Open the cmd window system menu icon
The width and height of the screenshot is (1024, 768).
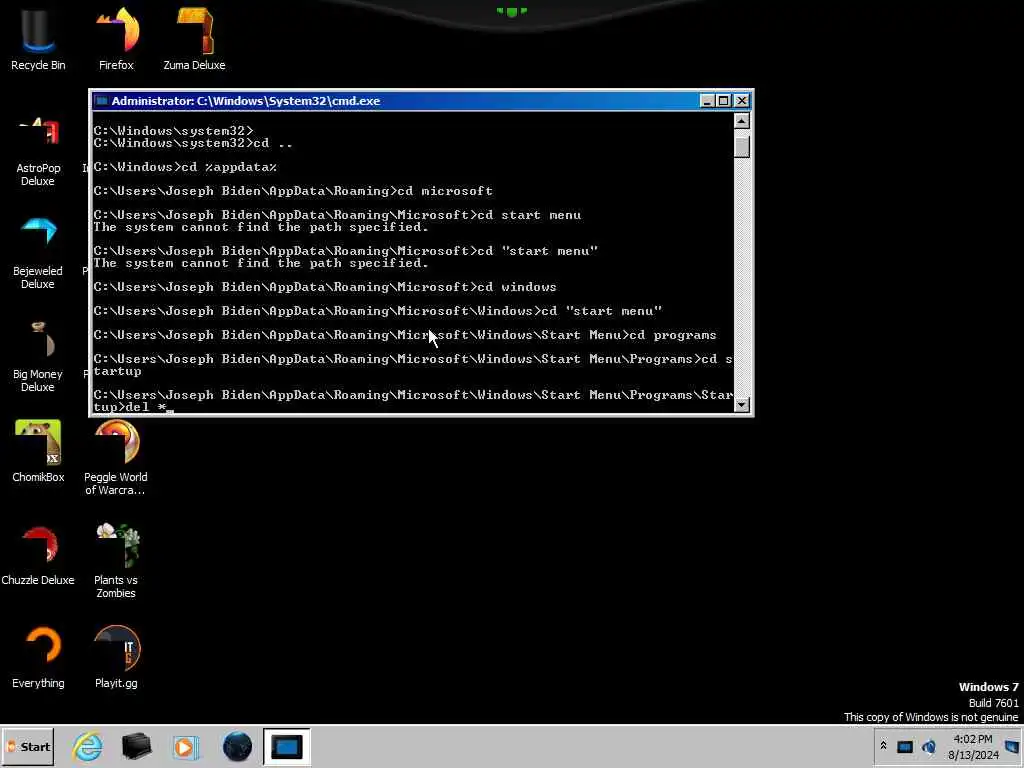point(101,101)
